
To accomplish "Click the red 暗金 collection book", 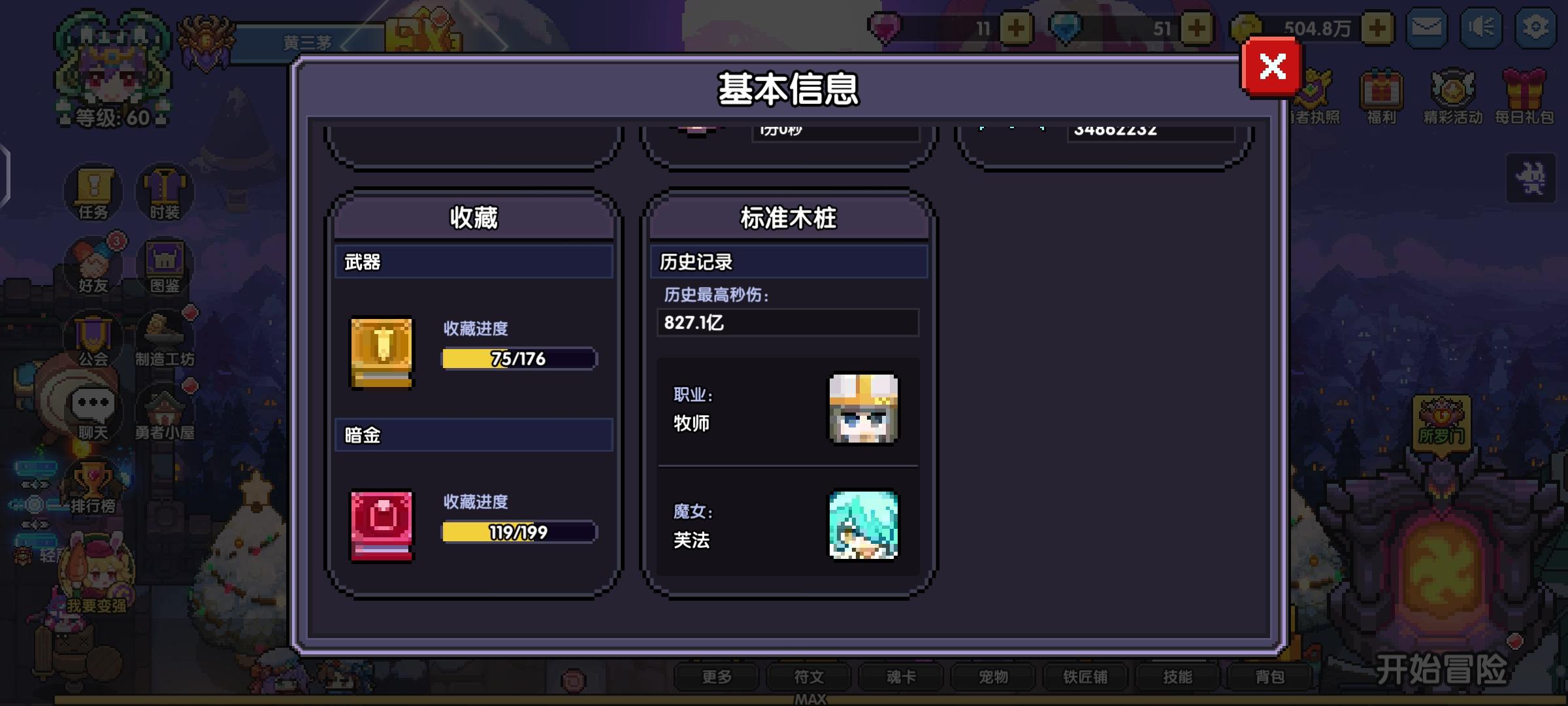I will 382,526.
